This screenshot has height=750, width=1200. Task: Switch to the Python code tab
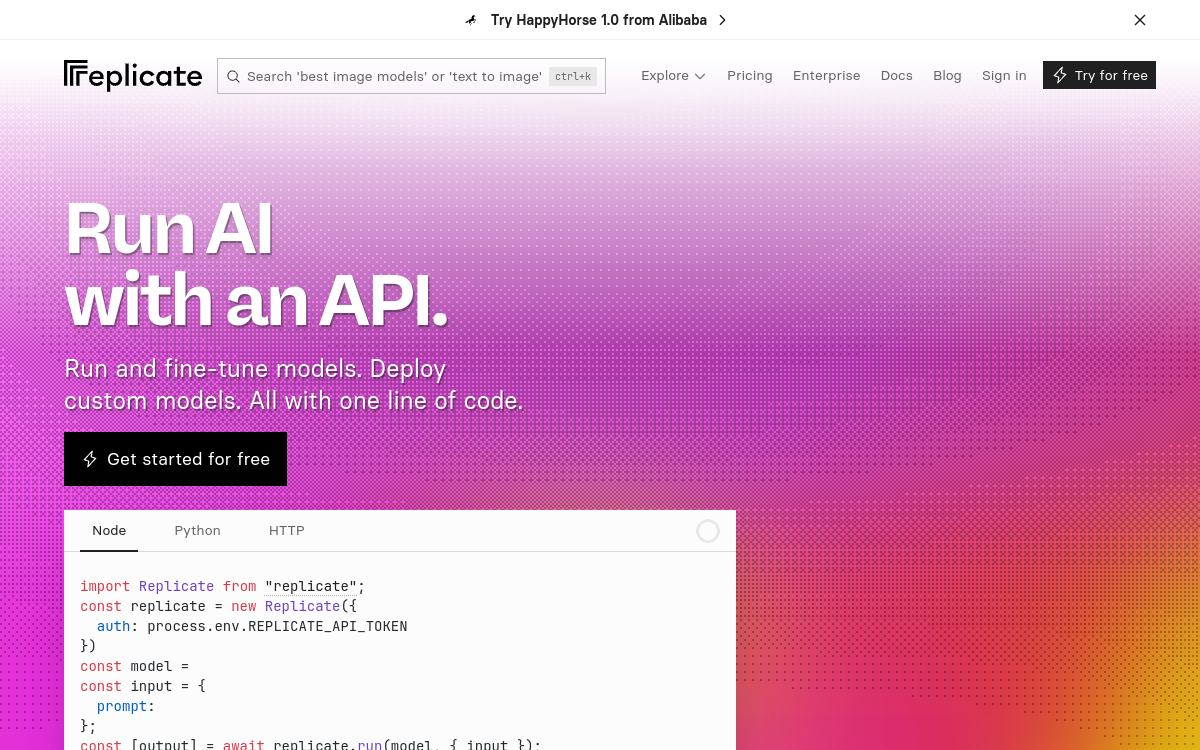[198, 531]
